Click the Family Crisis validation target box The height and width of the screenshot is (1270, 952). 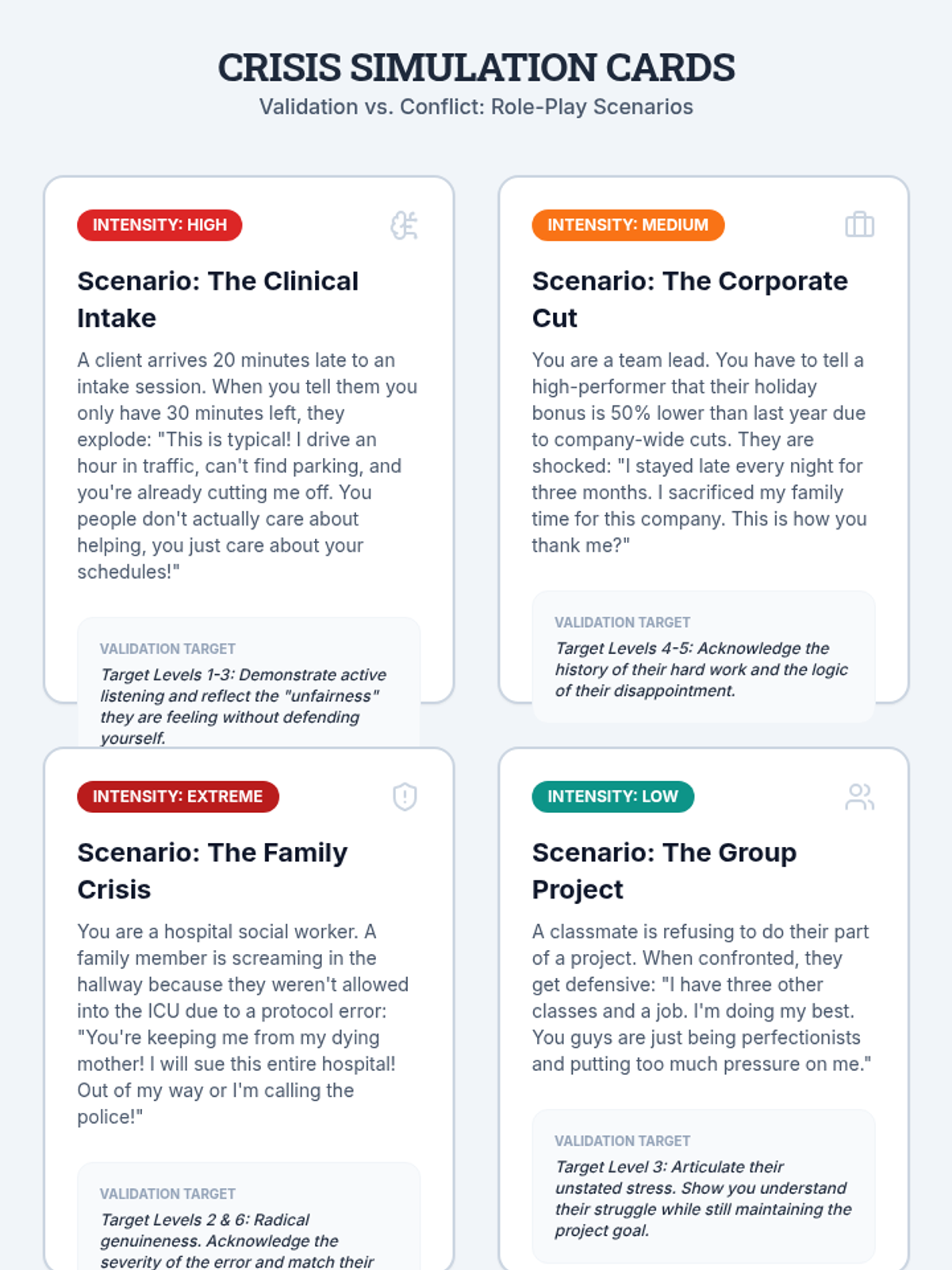249,1216
